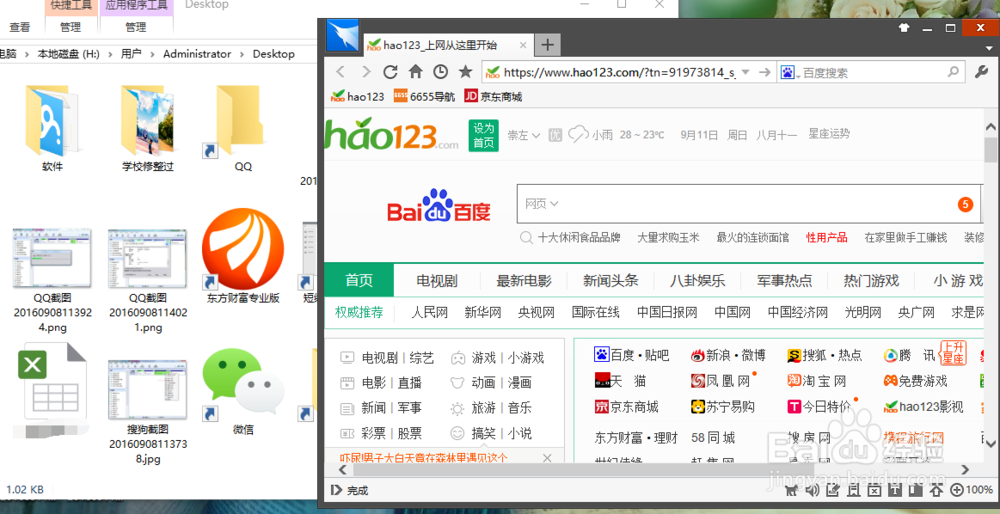Click the horizontal scrollbar right arrow
Viewport: 1000px width, 514px height.
tap(965, 470)
